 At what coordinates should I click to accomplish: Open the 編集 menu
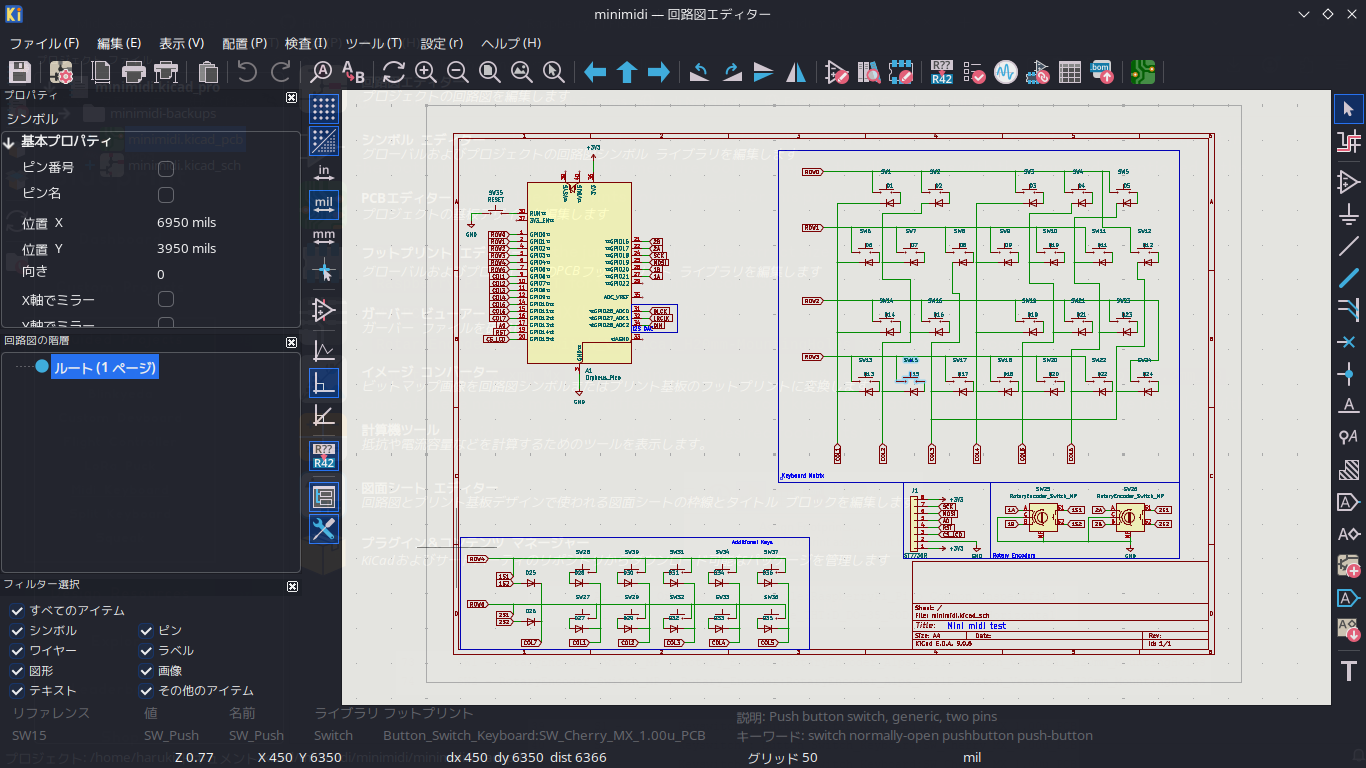[119, 43]
